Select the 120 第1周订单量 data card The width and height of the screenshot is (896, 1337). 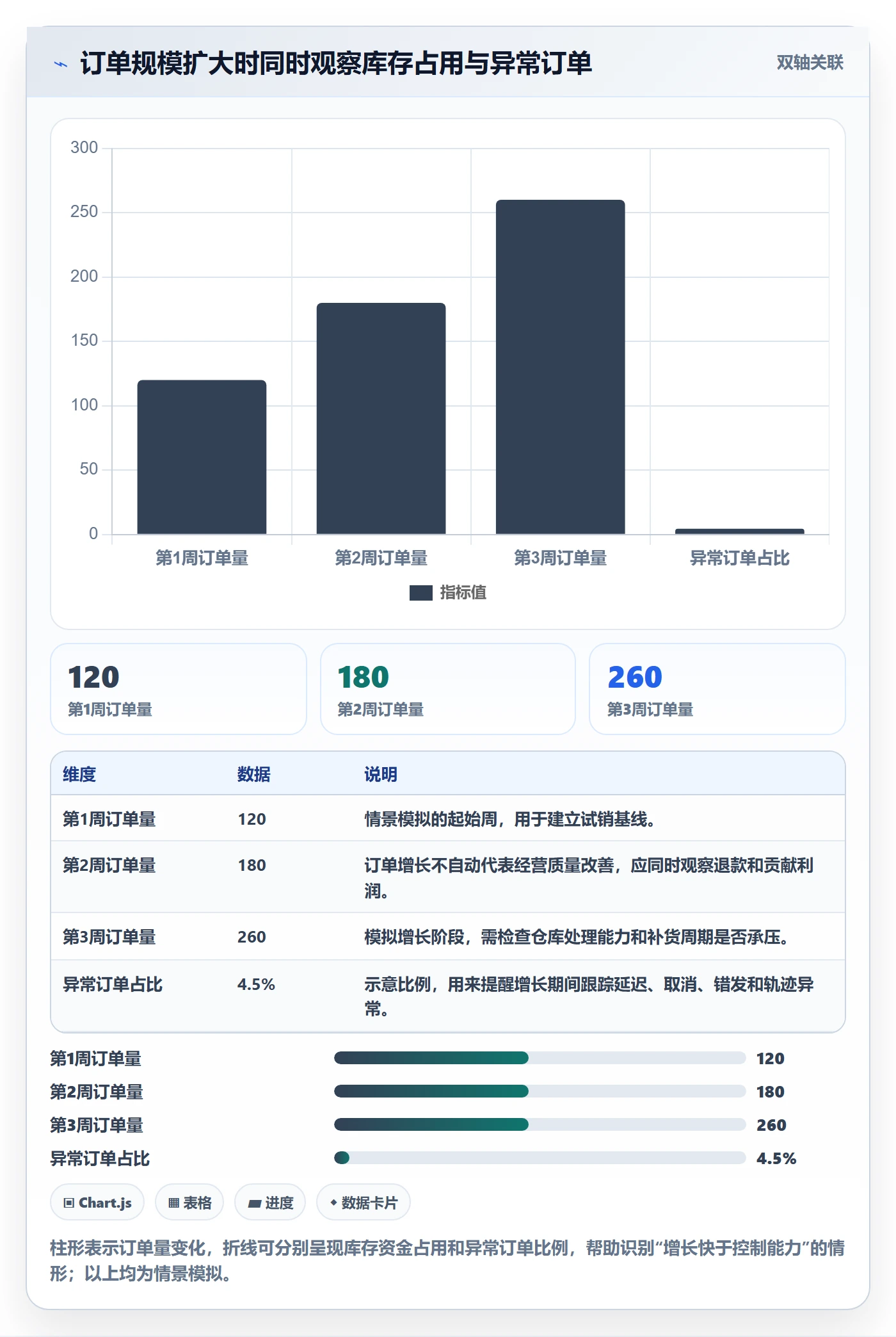179,689
